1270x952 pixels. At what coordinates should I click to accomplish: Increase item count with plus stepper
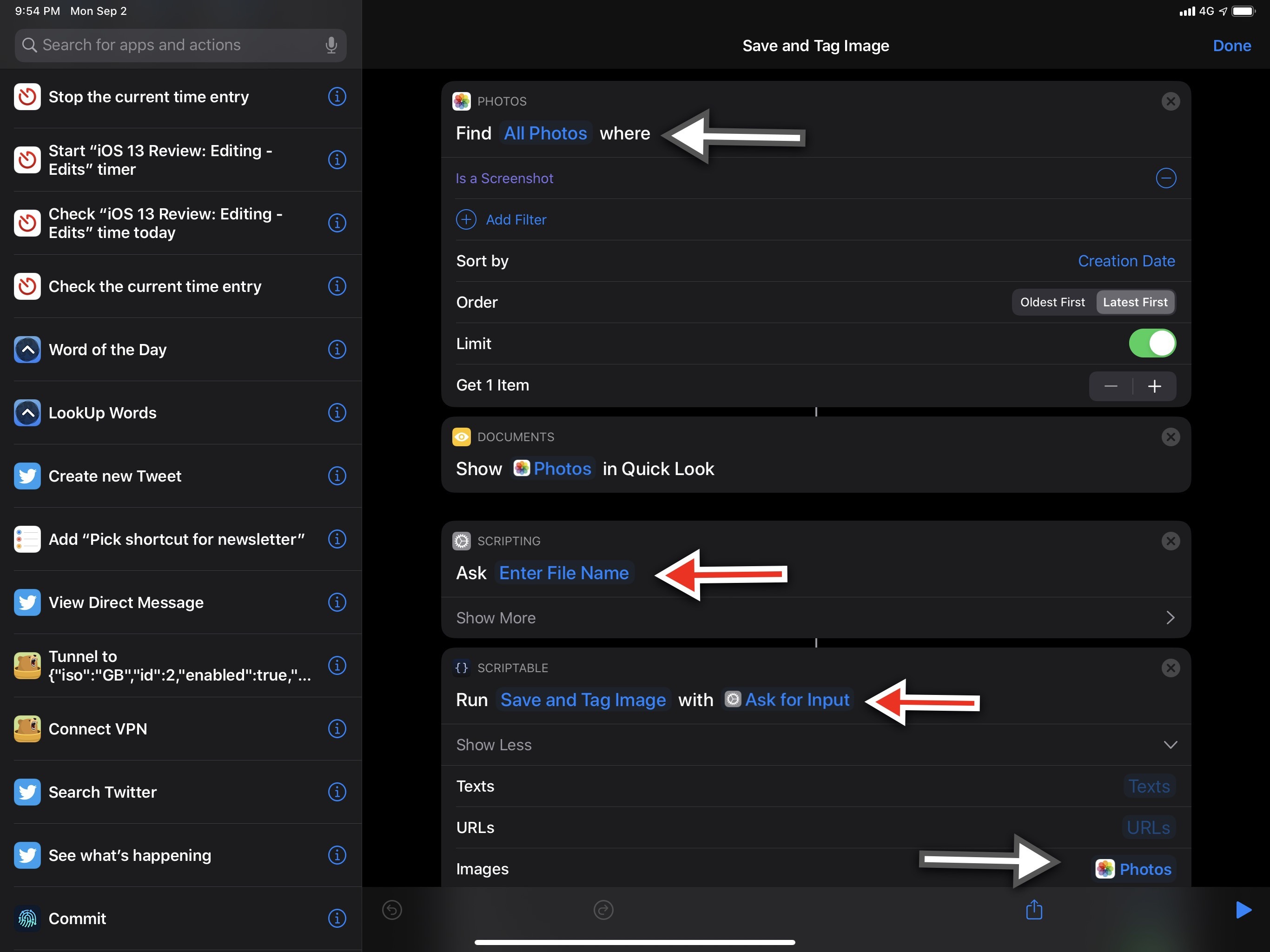pyautogui.click(x=1155, y=386)
